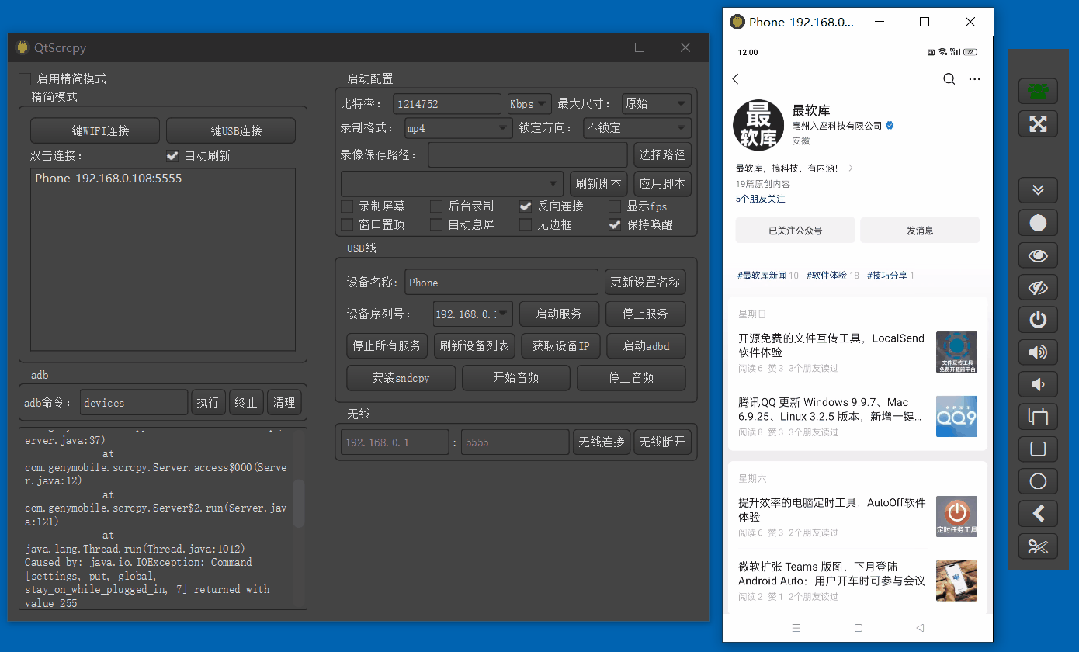The height and width of the screenshot is (652, 1079).
Task: Open the Kbps unit dropdown
Action: tap(529, 104)
